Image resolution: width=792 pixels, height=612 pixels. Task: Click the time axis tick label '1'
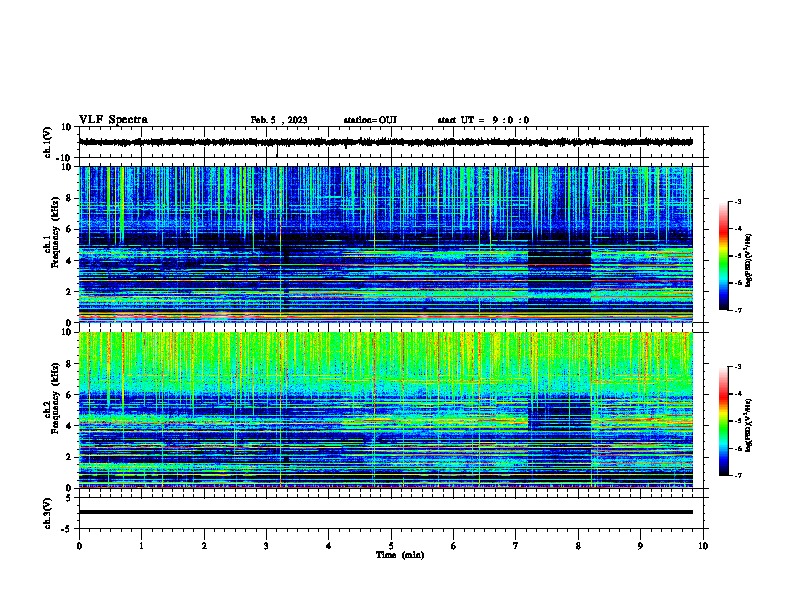tap(141, 546)
